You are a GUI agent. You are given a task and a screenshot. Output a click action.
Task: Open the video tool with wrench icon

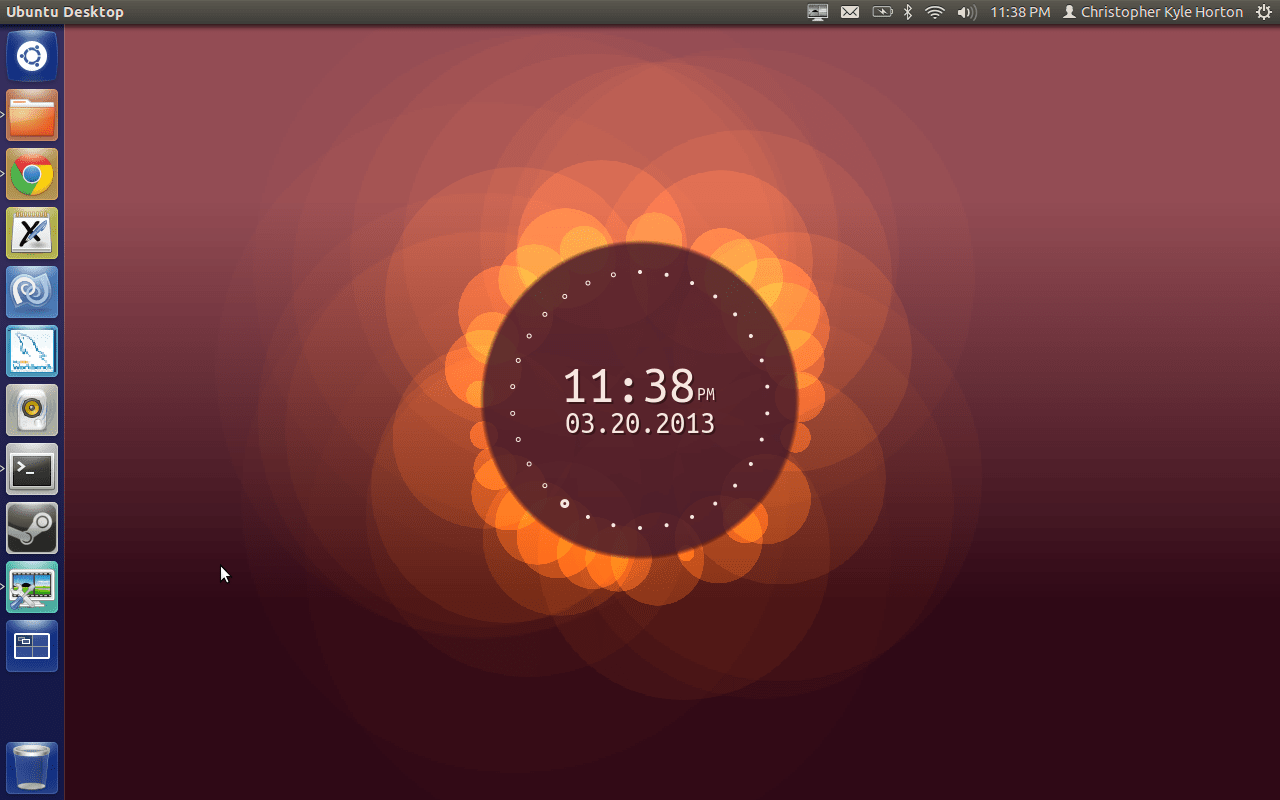tap(31, 587)
